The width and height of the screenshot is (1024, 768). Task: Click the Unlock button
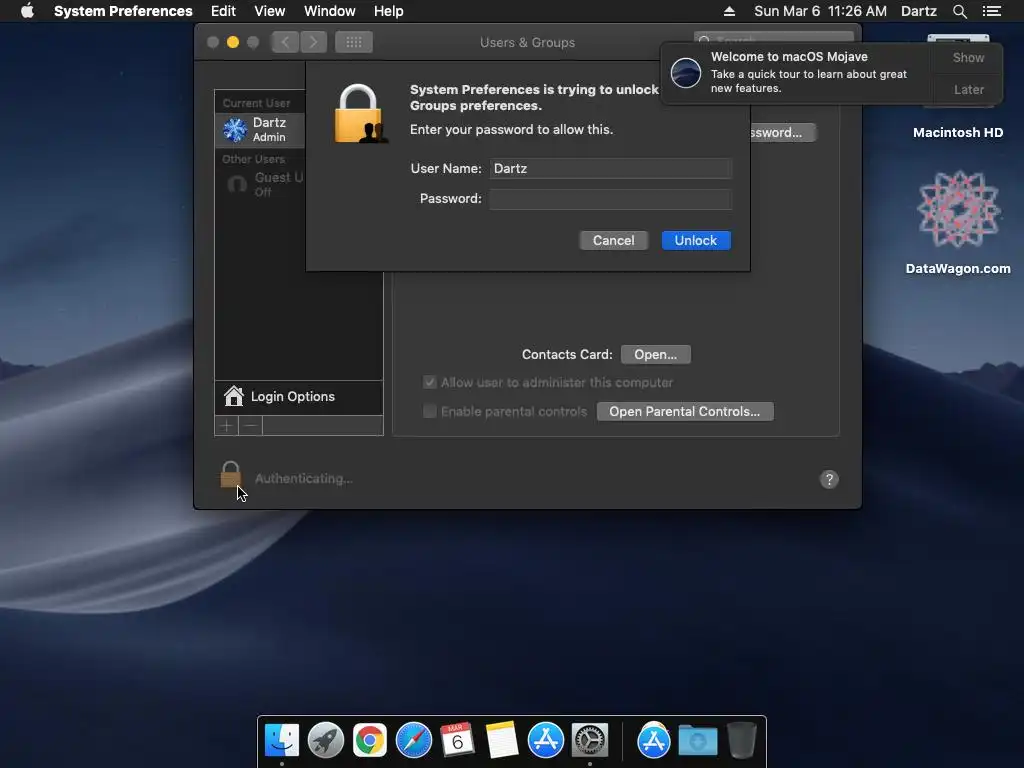(696, 240)
